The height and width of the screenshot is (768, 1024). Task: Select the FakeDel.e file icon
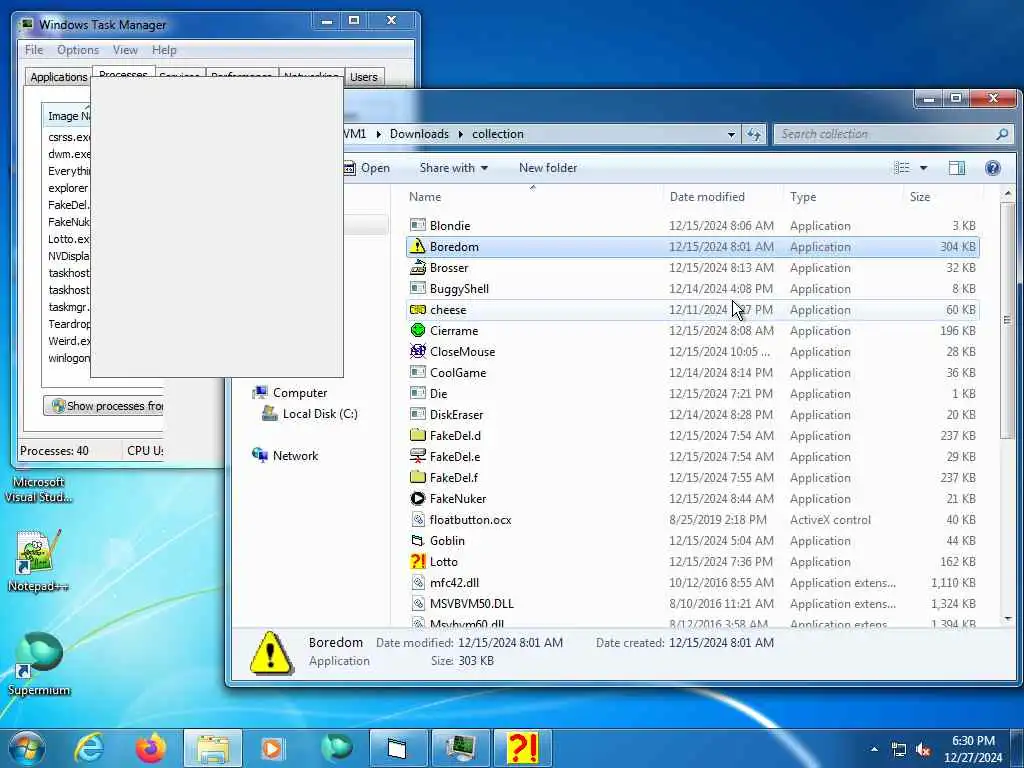[x=417, y=456]
